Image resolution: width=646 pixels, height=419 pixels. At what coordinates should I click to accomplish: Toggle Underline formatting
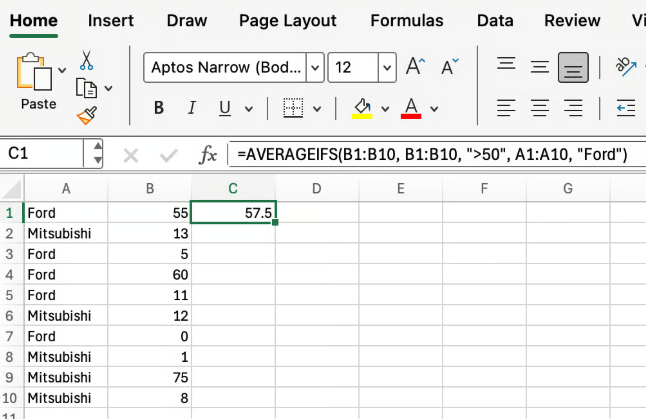(223, 108)
